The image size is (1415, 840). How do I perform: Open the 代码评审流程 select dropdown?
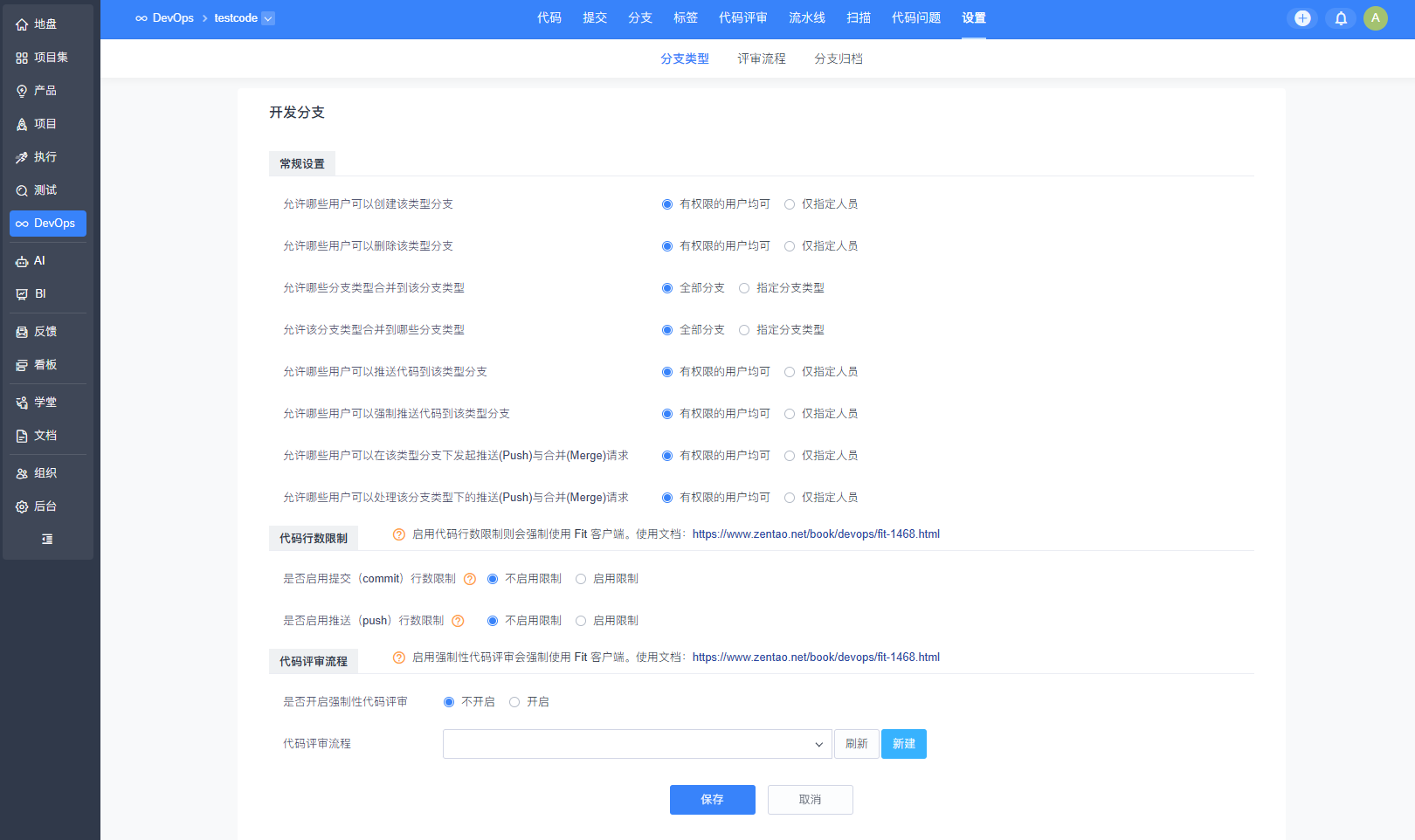pos(637,744)
